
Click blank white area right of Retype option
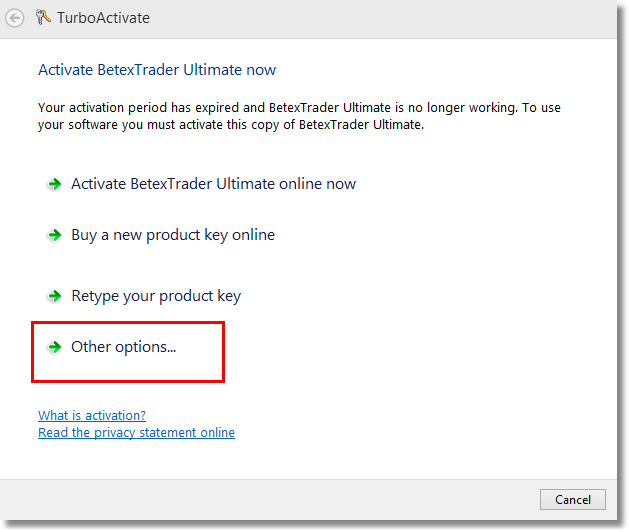click(421, 296)
